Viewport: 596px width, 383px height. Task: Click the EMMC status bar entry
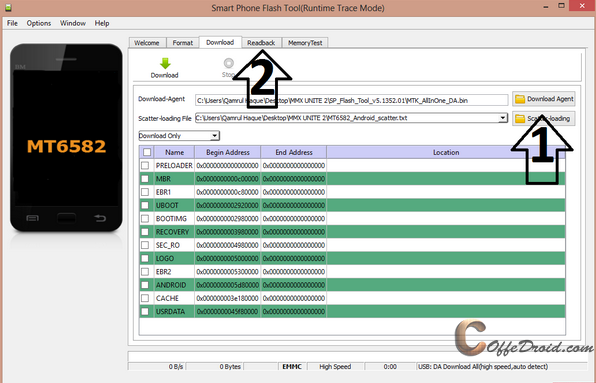292,367
